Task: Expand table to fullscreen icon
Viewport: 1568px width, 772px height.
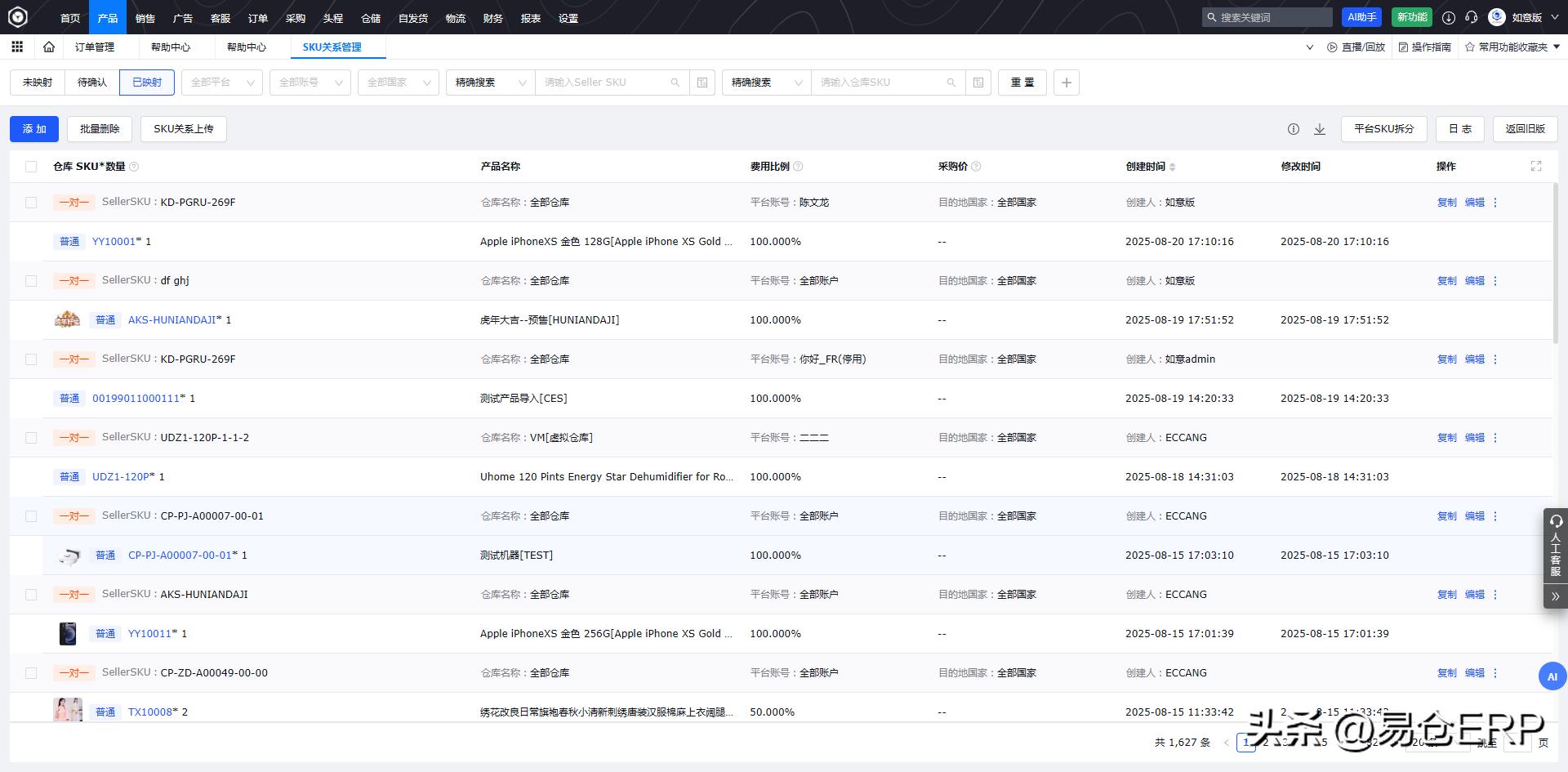Action: tap(1536, 167)
